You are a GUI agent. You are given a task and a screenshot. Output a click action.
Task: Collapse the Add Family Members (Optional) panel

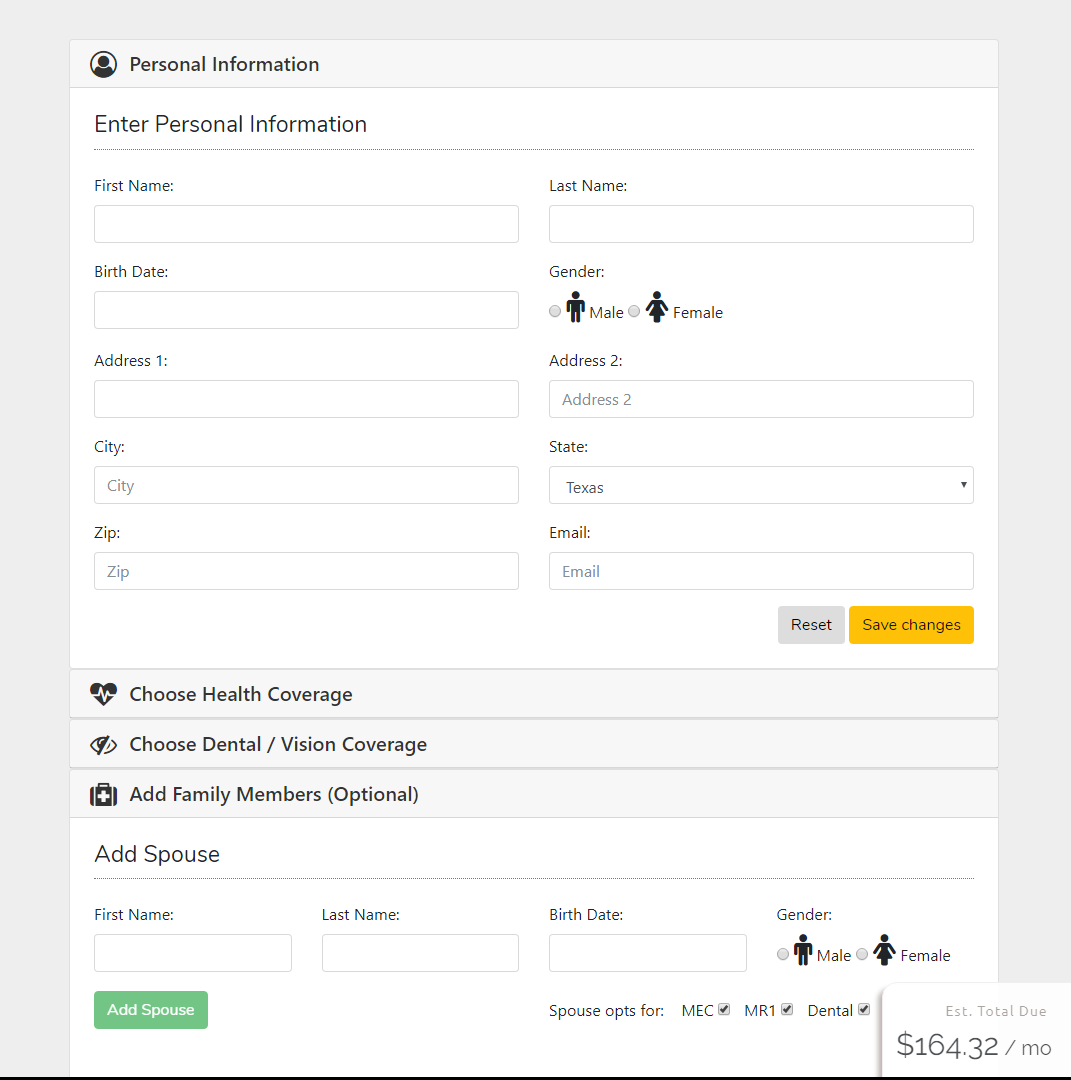(274, 795)
